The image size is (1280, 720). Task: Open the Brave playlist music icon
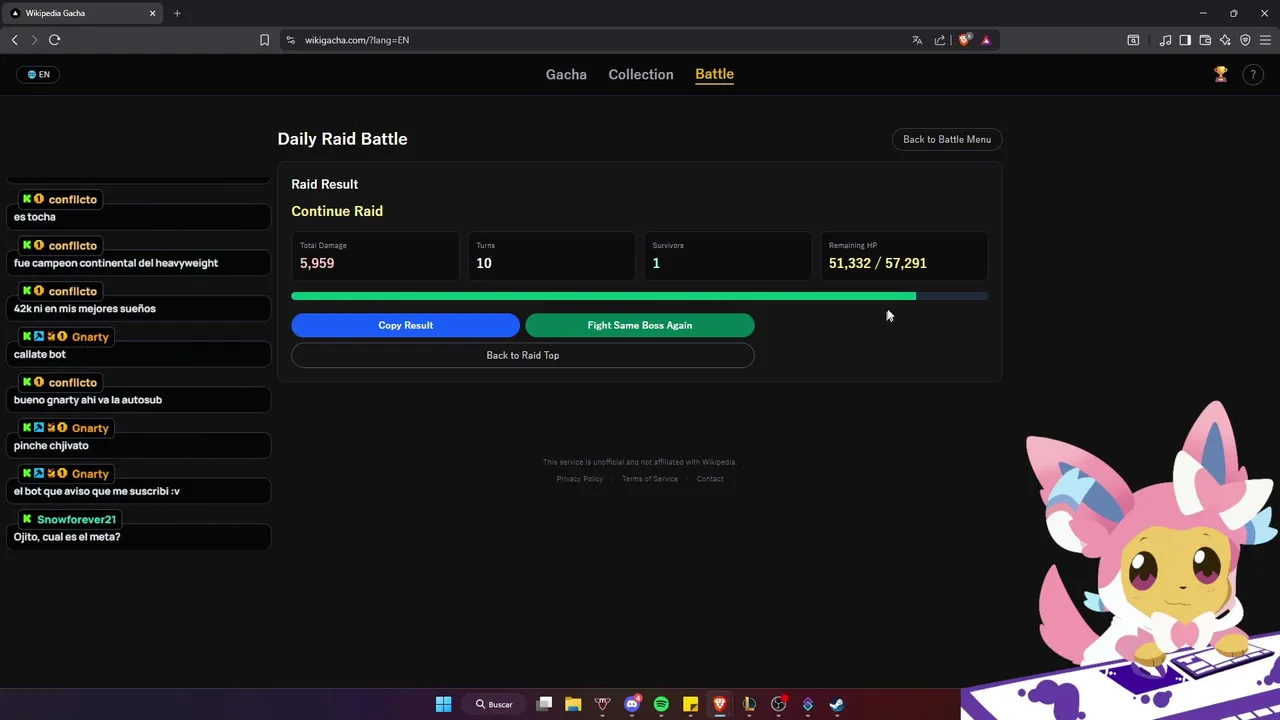pos(1165,40)
